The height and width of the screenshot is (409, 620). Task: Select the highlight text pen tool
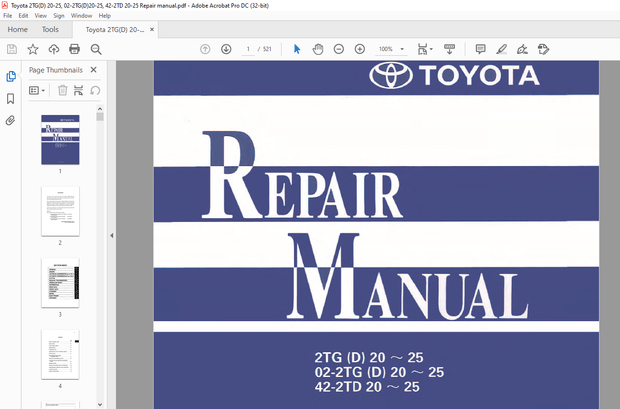tap(501, 49)
